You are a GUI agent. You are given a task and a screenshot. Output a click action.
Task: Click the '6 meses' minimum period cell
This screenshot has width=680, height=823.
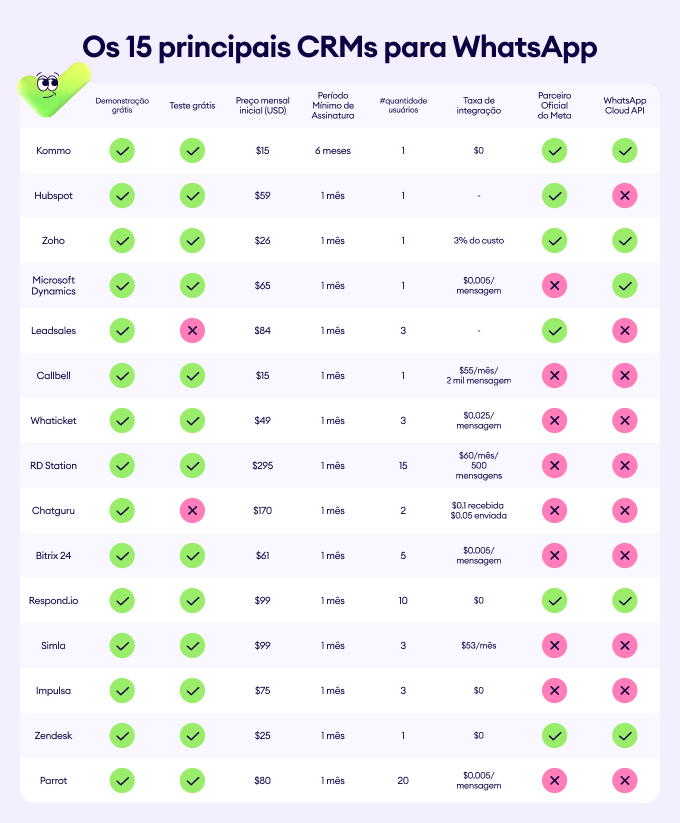pos(332,151)
